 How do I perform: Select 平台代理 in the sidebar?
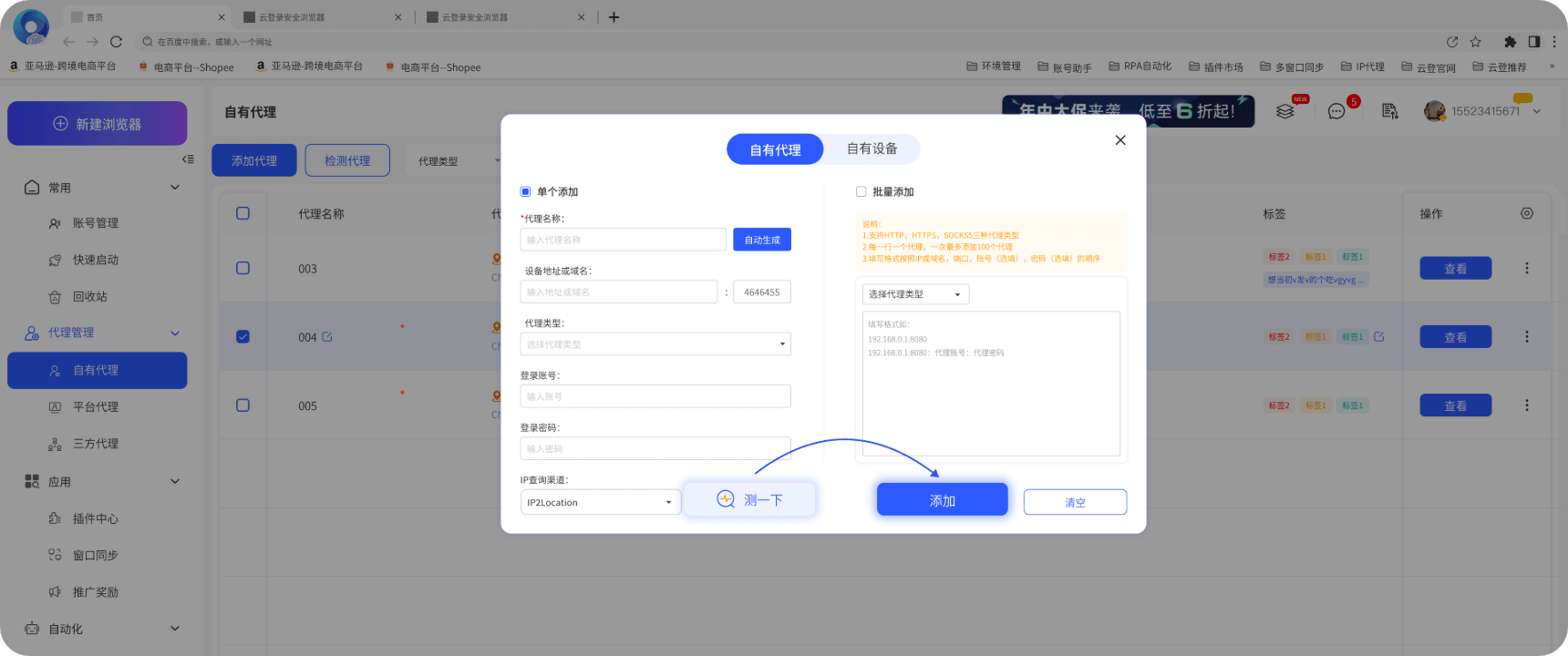(x=96, y=407)
